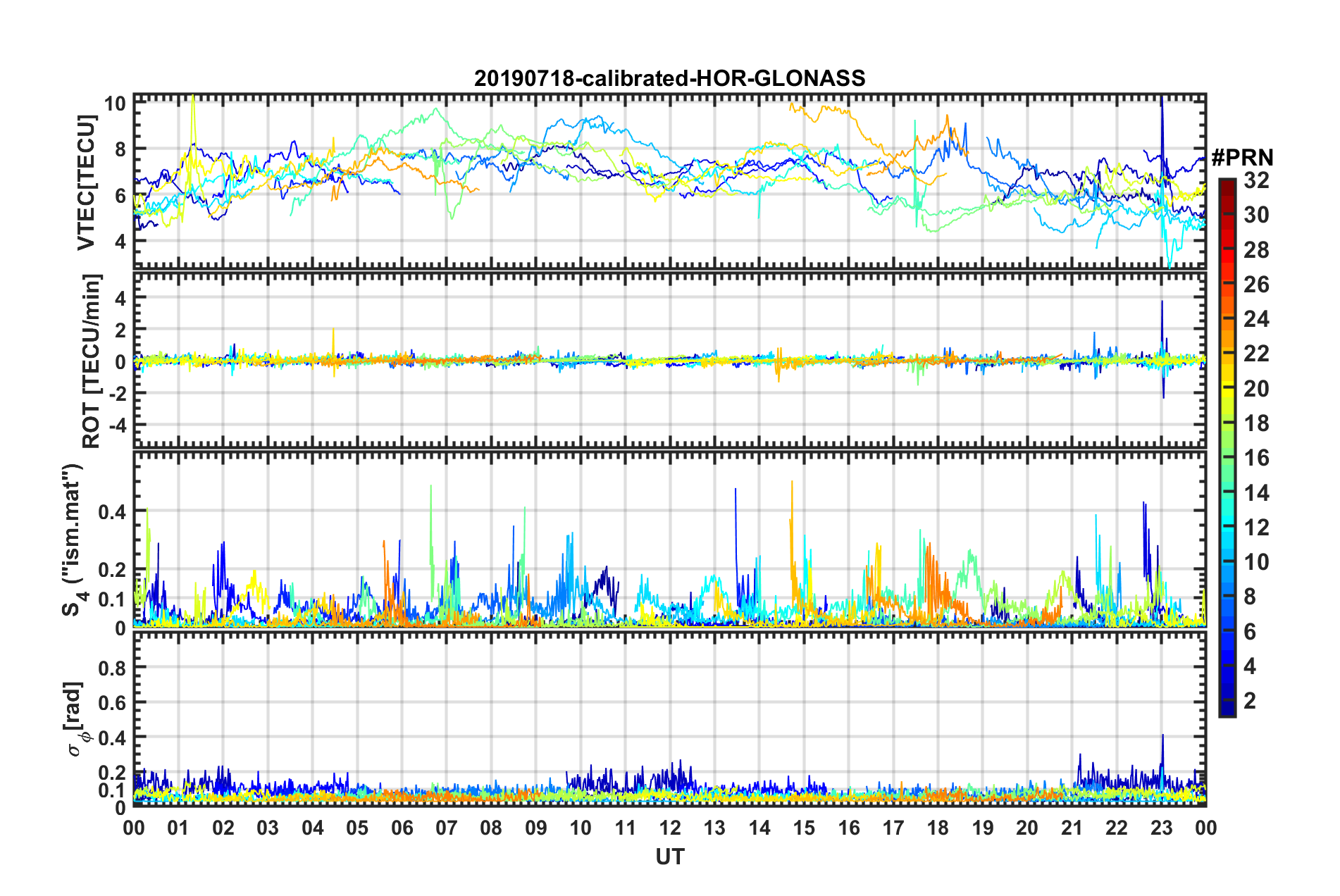The width and height of the screenshot is (1340, 896).
Task: Click the 23 hour tick label
Action: pyautogui.click(x=1162, y=828)
